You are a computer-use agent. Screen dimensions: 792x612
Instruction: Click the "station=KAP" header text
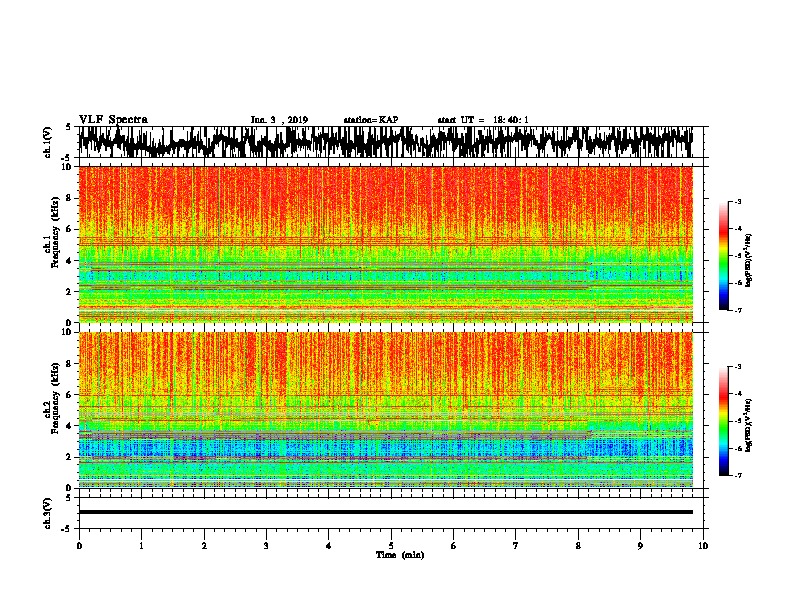pos(371,120)
